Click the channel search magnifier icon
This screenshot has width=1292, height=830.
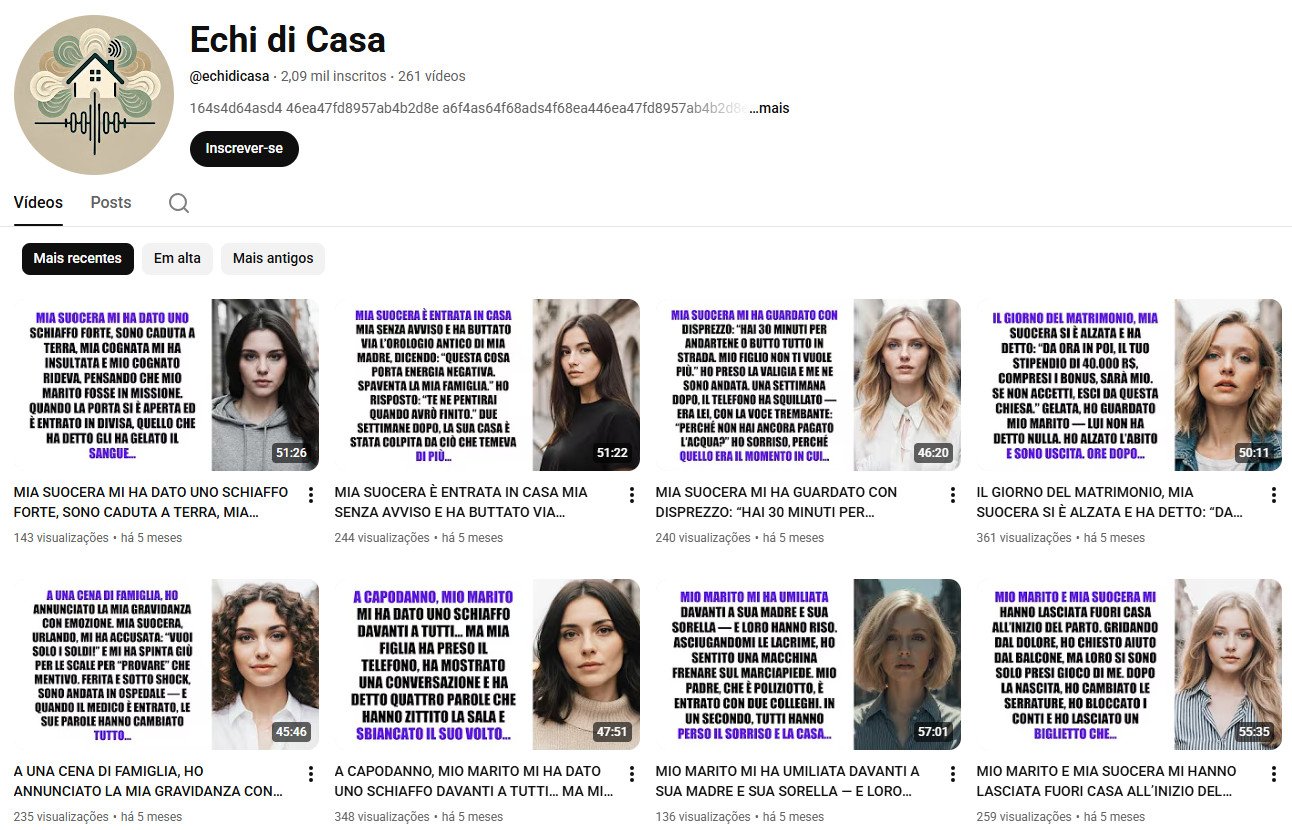(179, 203)
